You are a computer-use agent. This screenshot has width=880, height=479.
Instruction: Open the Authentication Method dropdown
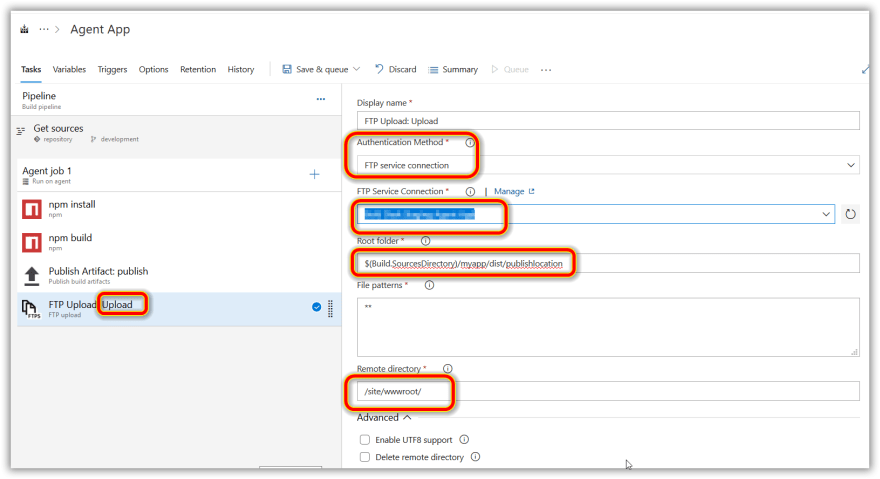pos(608,165)
